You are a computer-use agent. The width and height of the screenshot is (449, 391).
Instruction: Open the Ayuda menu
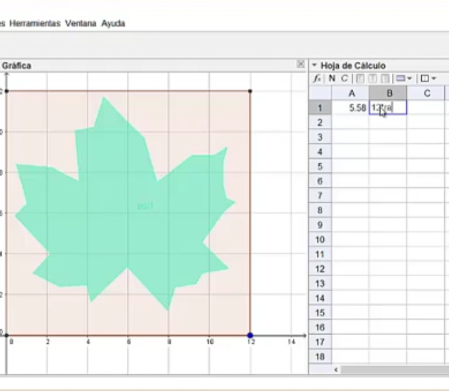click(x=113, y=24)
